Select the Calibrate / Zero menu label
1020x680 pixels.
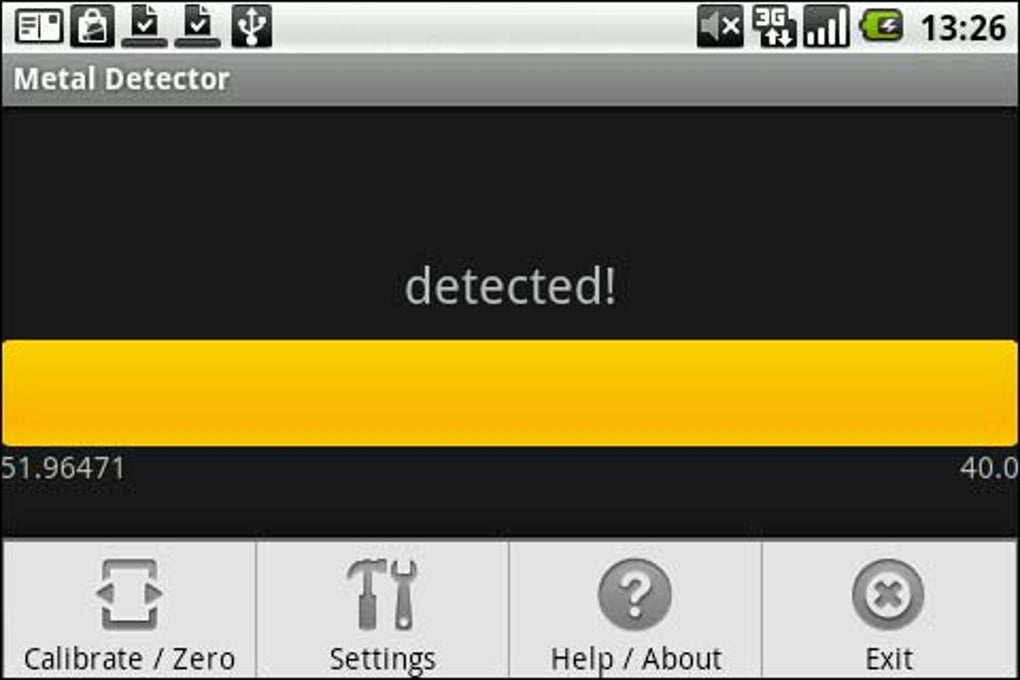point(129,659)
